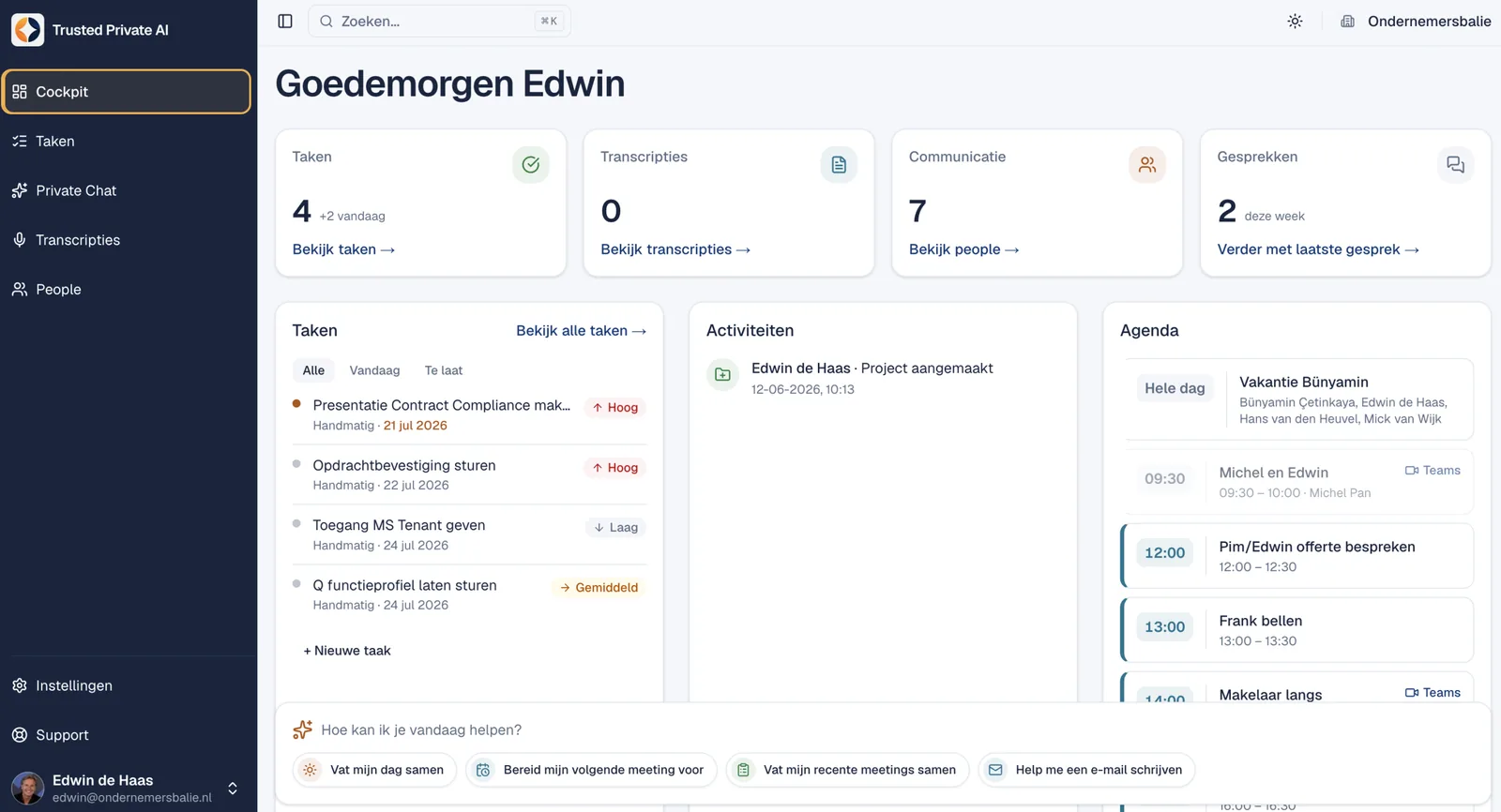Follow the Bekijk transcripties link
Image resolution: width=1501 pixels, height=812 pixels.
[x=675, y=249]
